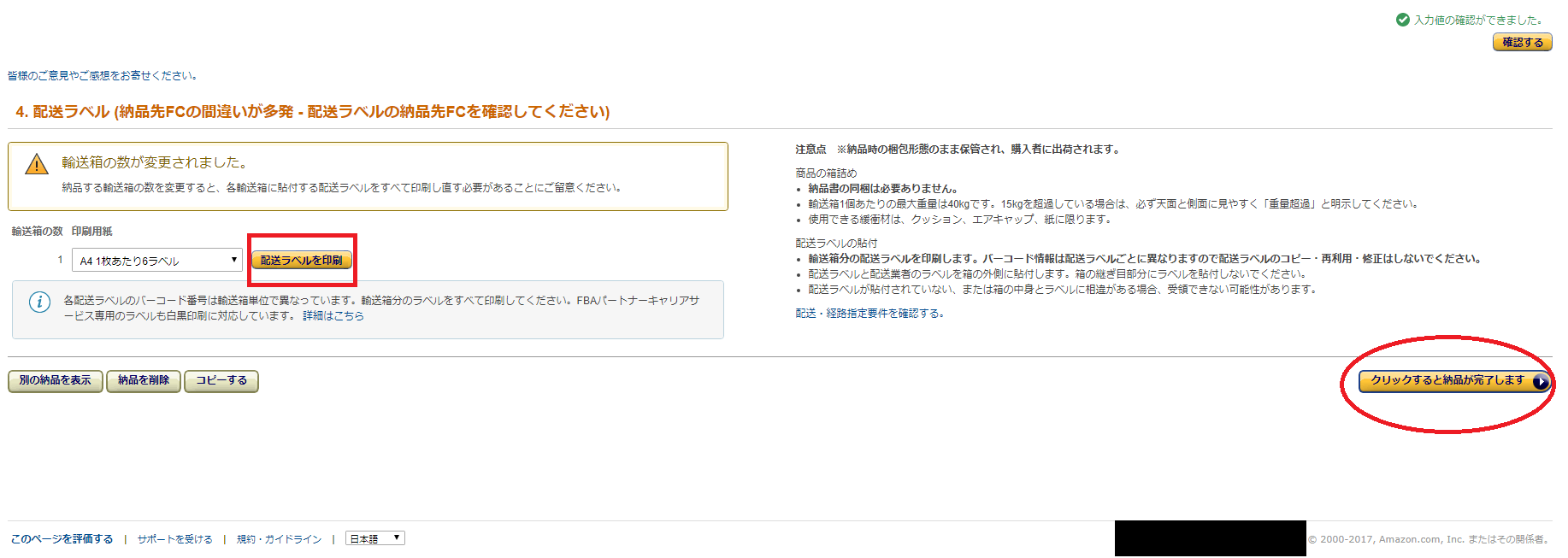Click the クリックすると納品が完了します button
The height and width of the screenshot is (558, 1568).
pyautogui.click(x=1454, y=381)
